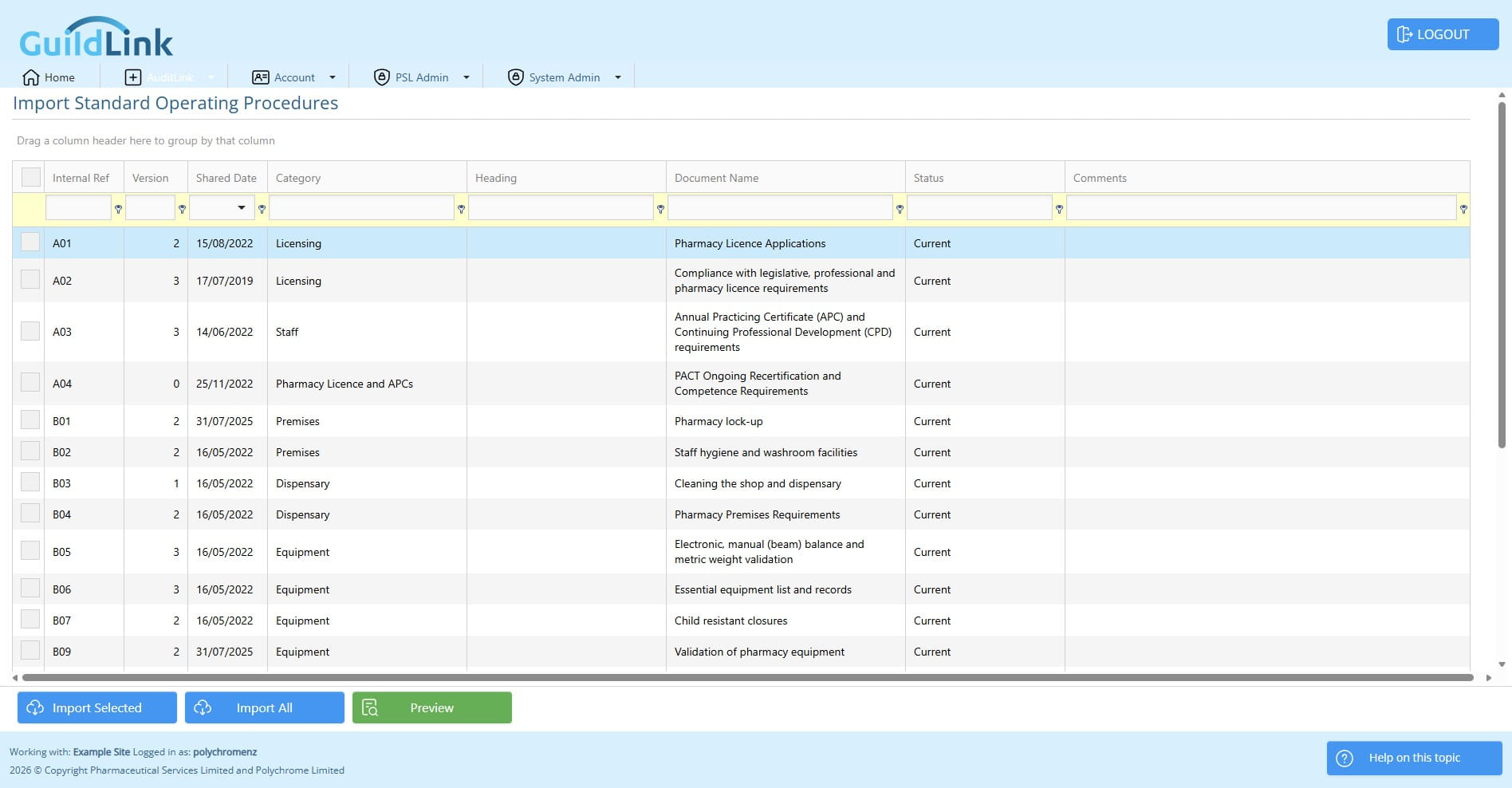The image size is (1512, 788).
Task: Click the Account ID card icon
Action: pyautogui.click(x=260, y=77)
